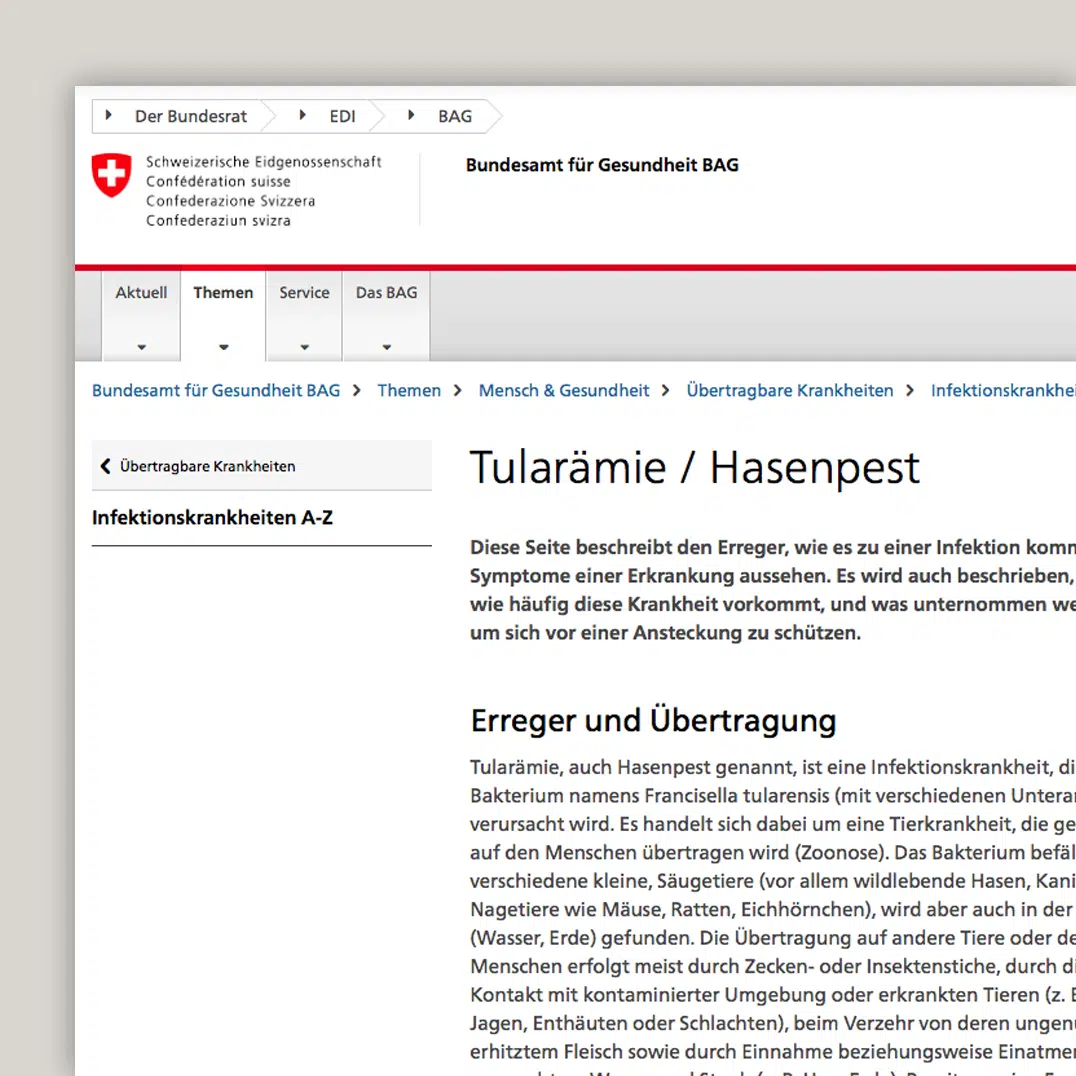Expand the dropdown arrow under Das BAG

(386, 347)
